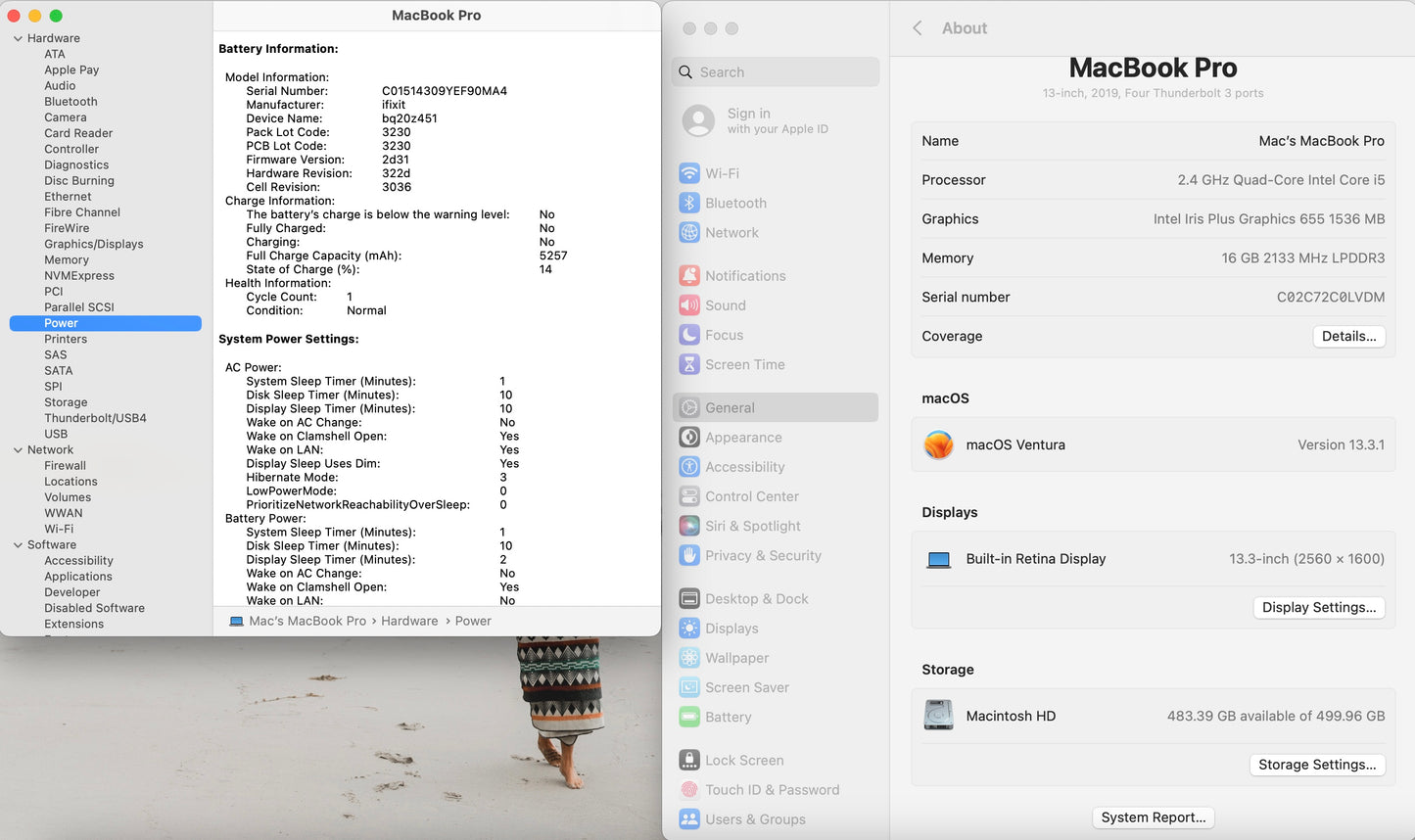Open Display Settings button
The width and height of the screenshot is (1415, 840).
pyautogui.click(x=1318, y=607)
